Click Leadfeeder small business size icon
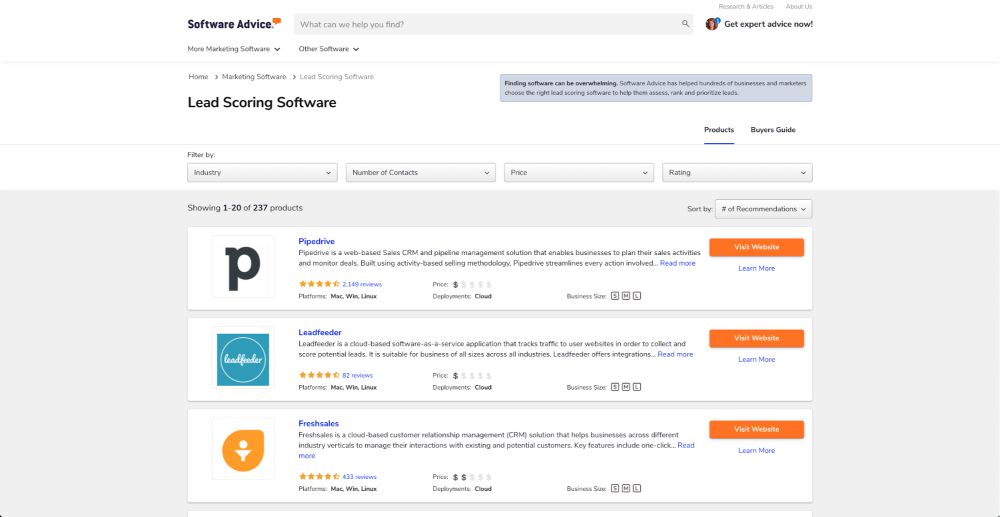Image resolution: width=1000 pixels, height=517 pixels. (x=615, y=387)
